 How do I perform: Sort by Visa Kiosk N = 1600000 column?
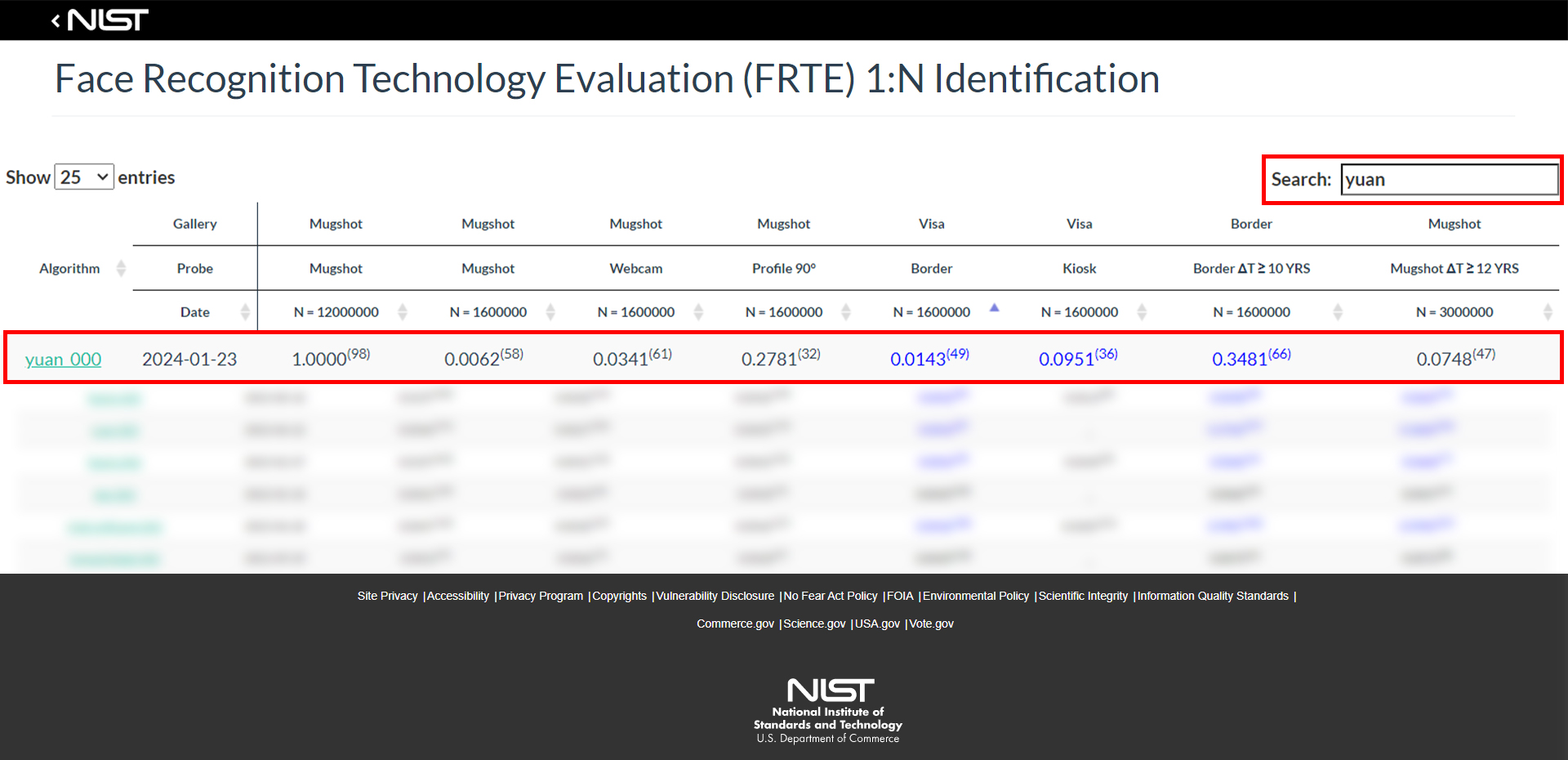coord(1142,311)
